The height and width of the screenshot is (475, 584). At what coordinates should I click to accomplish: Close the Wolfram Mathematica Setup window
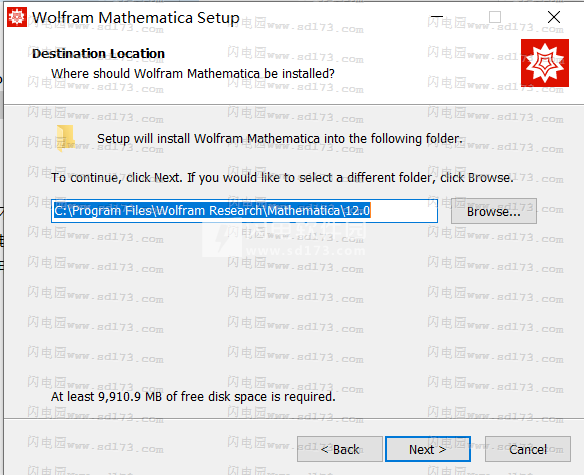tap(553, 17)
